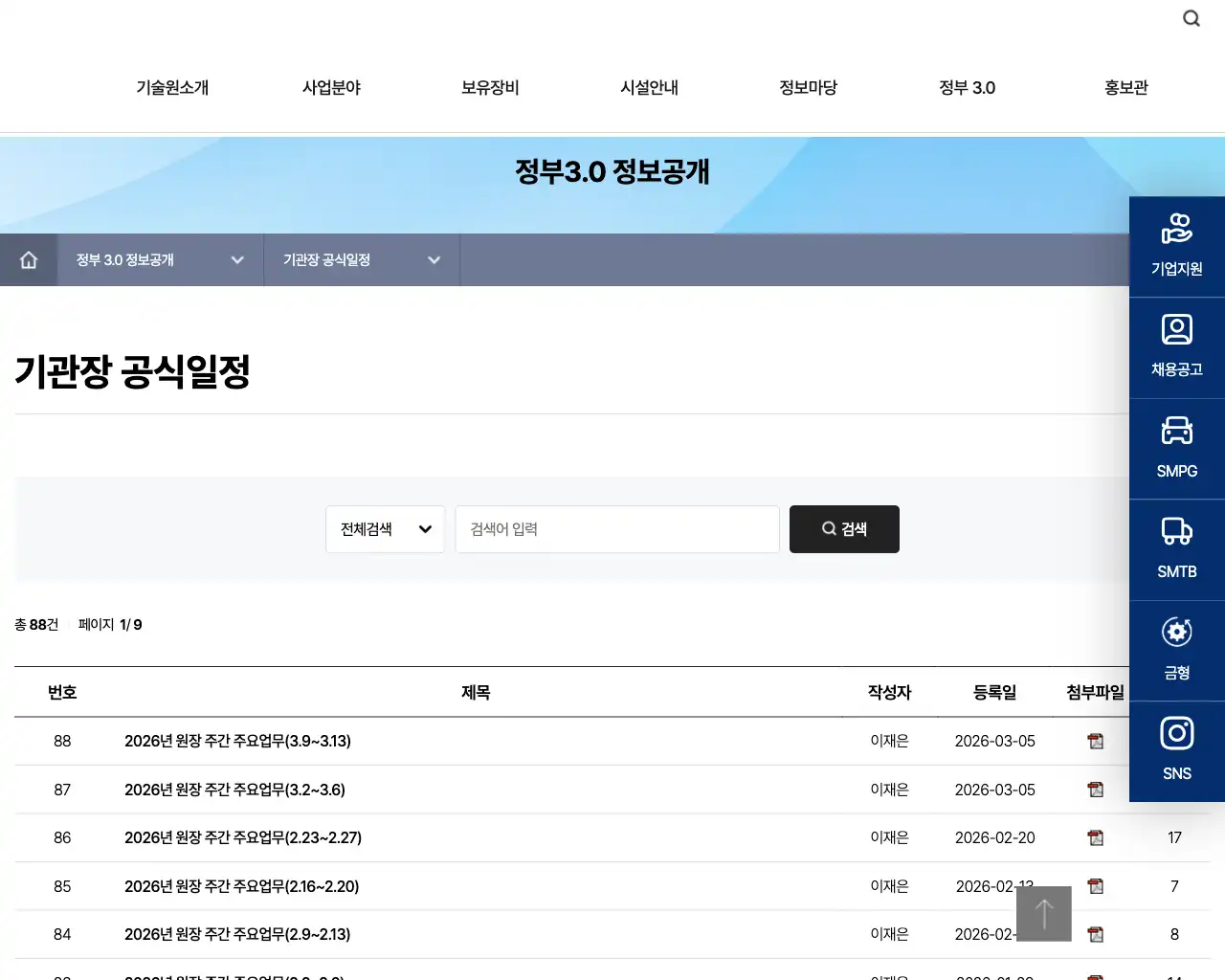This screenshot has height=980, width=1225.
Task: Open the post titled 2026년 원장 주간 주요업무(2.16~2.20)
Action: coord(241,886)
